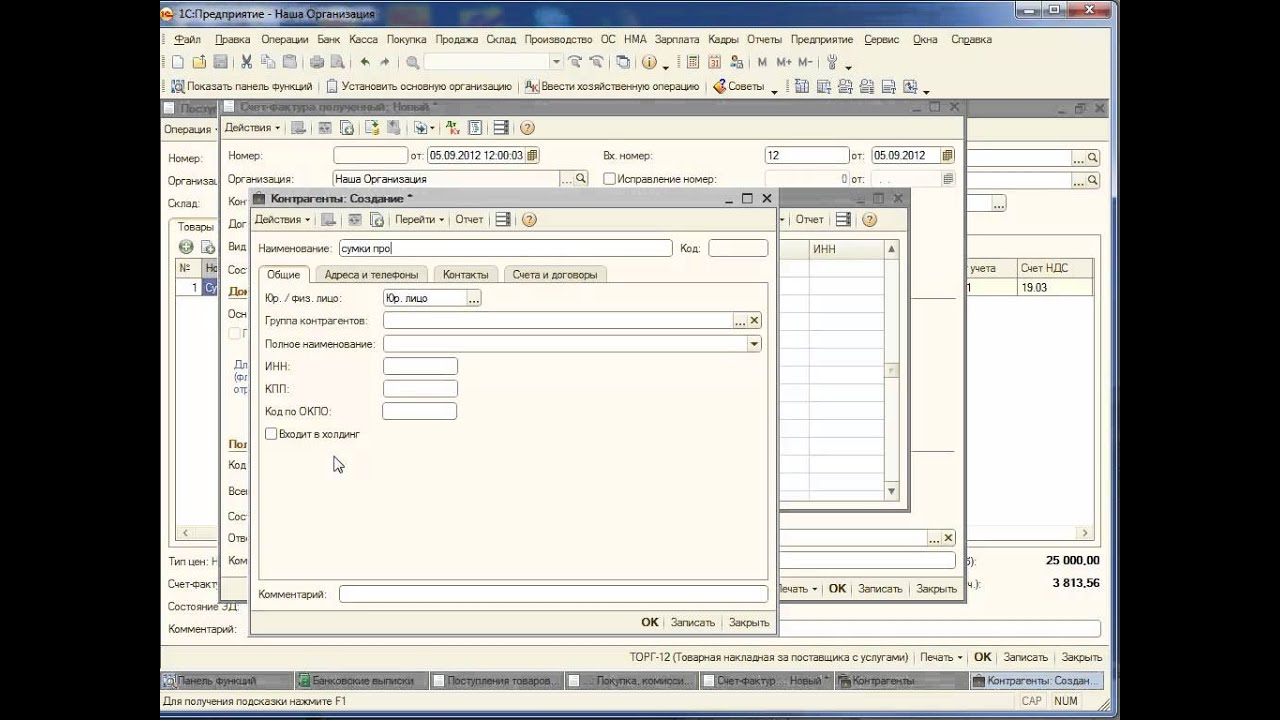Switch to Адреса и телефоны tab
The width and height of the screenshot is (1280, 720).
tap(371, 274)
